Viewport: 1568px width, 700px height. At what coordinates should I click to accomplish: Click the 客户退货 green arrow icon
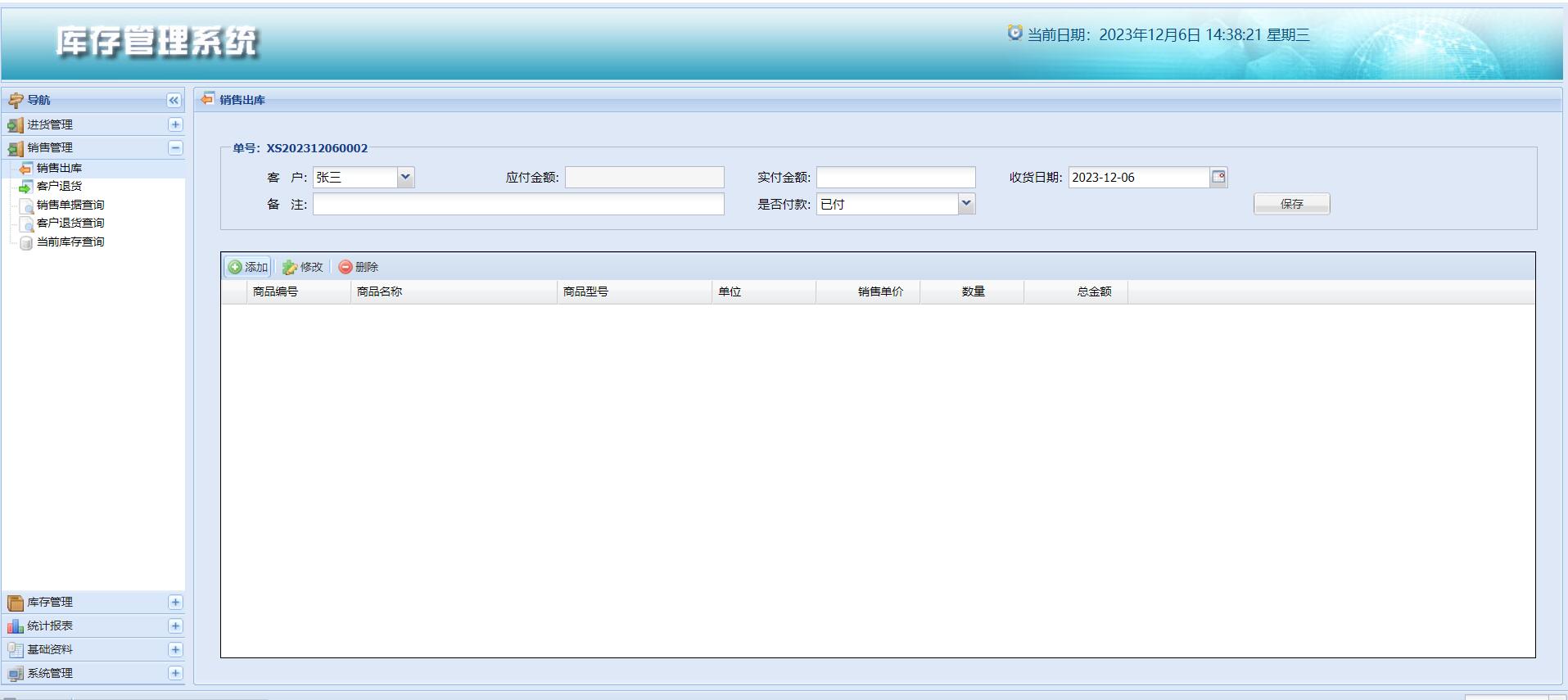(x=25, y=187)
